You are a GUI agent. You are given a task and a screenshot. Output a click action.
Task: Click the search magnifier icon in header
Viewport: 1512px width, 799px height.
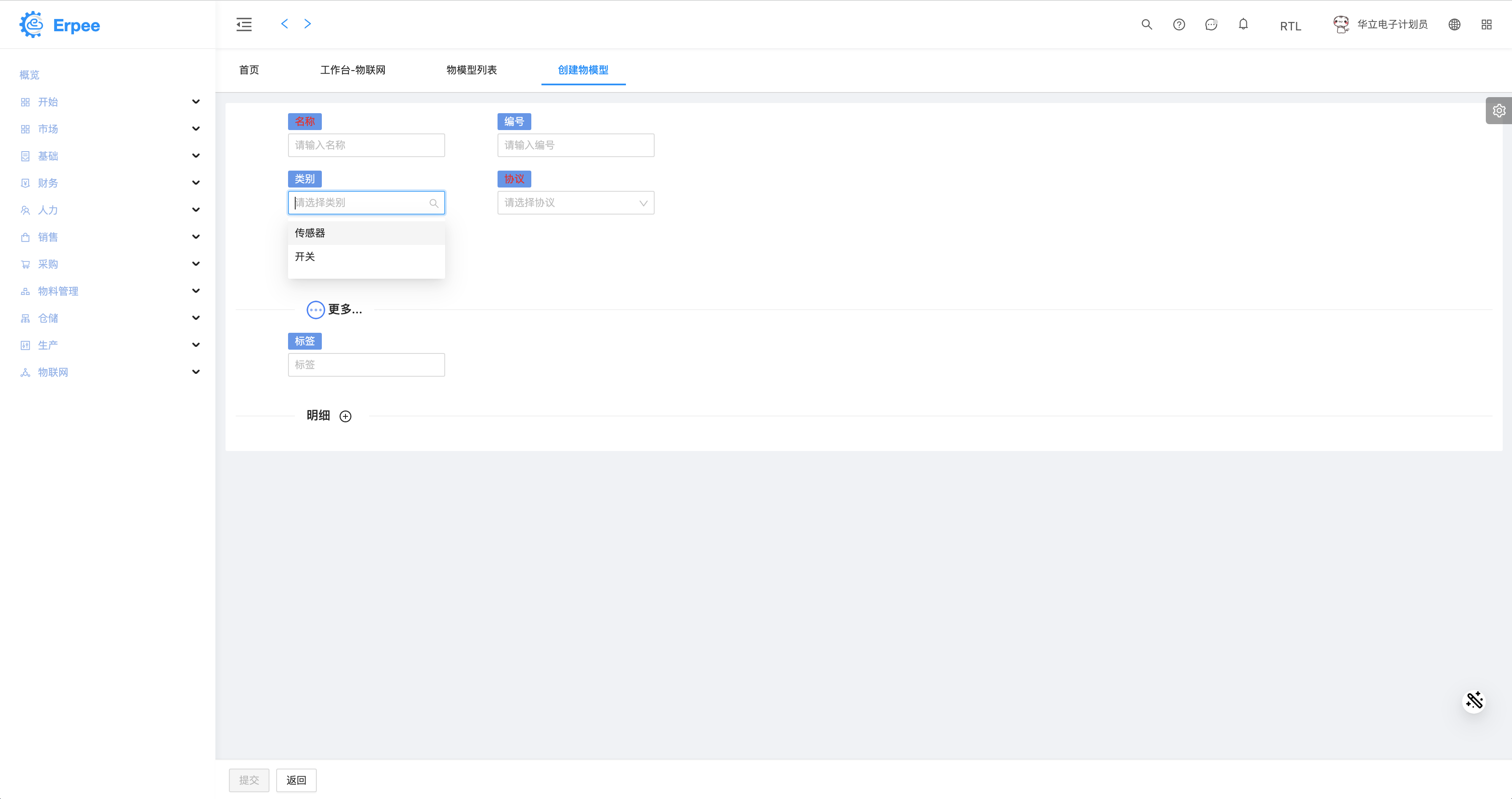pos(1146,24)
